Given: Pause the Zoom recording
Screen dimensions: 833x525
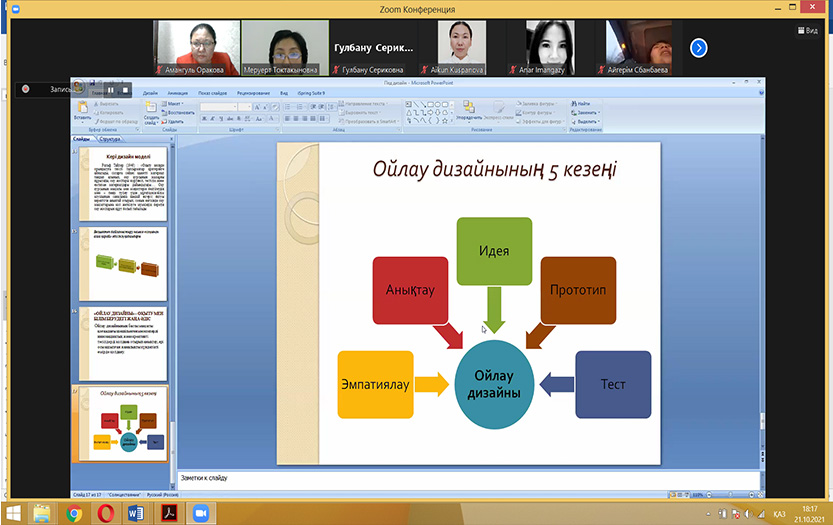Looking at the screenshot, I should pyautogui.click(x=110, y=90).
